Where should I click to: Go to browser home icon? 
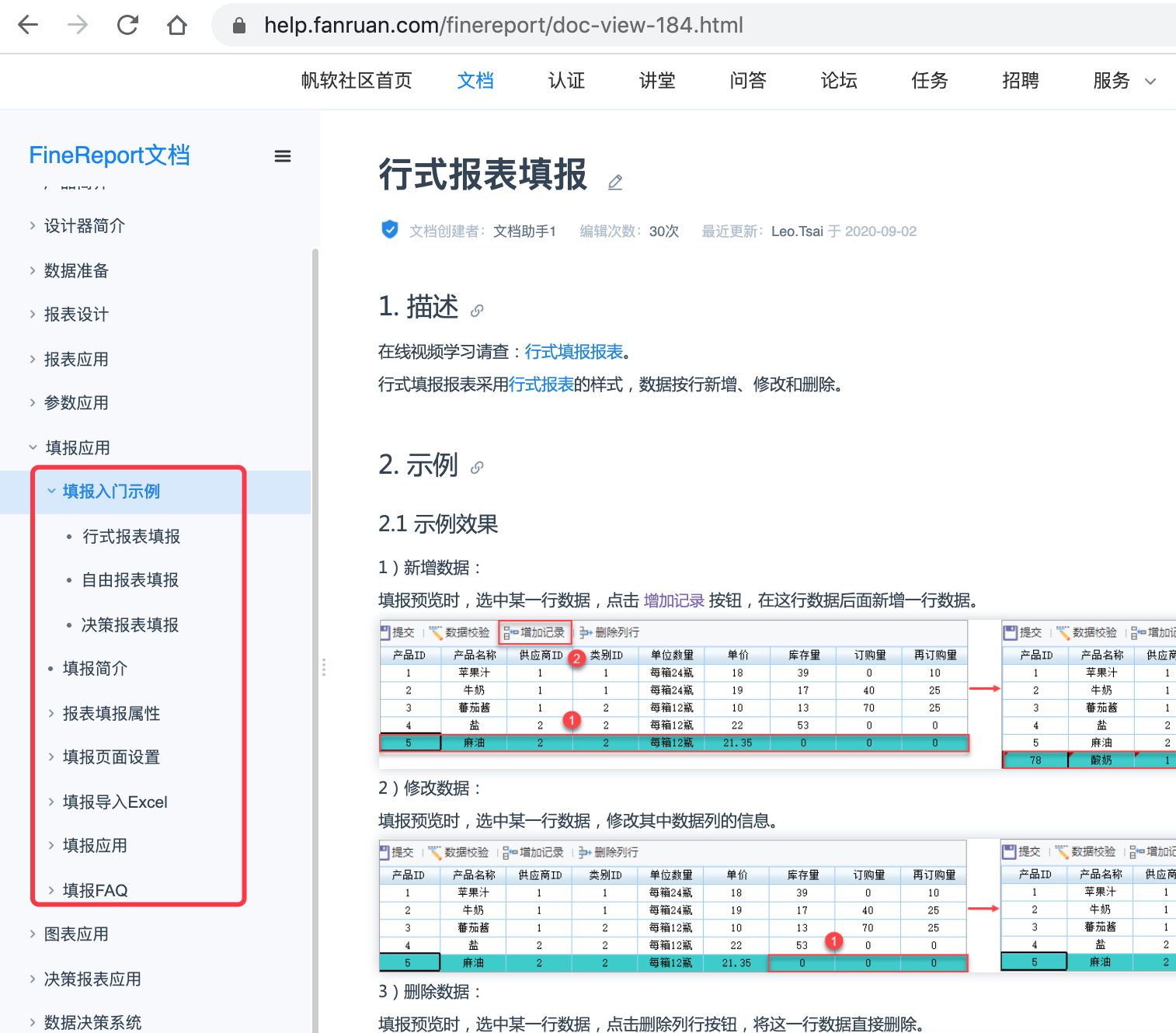click(x=177, y=26)
